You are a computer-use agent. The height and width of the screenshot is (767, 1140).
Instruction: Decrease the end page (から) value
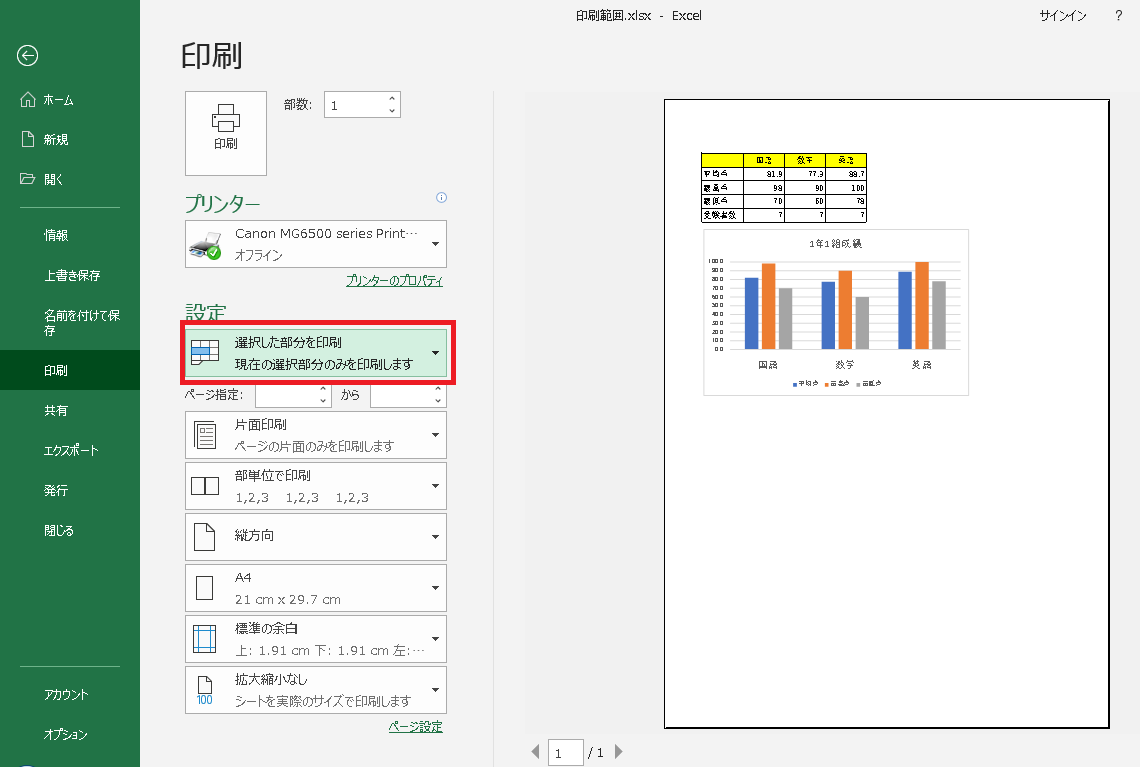(438, 401)
